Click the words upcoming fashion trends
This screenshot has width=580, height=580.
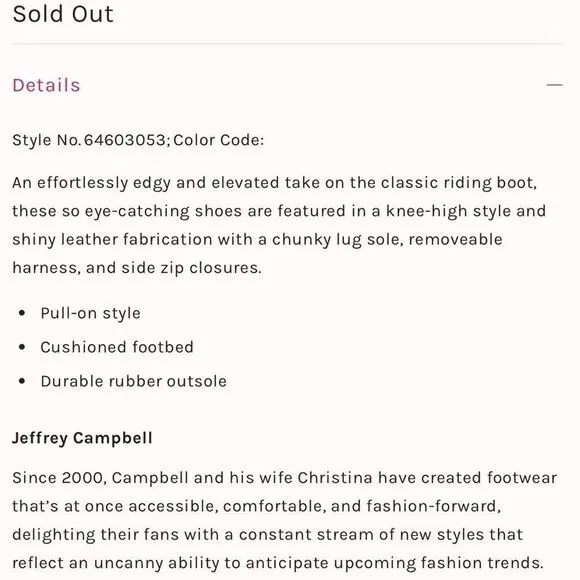click(x=438, y=563)
